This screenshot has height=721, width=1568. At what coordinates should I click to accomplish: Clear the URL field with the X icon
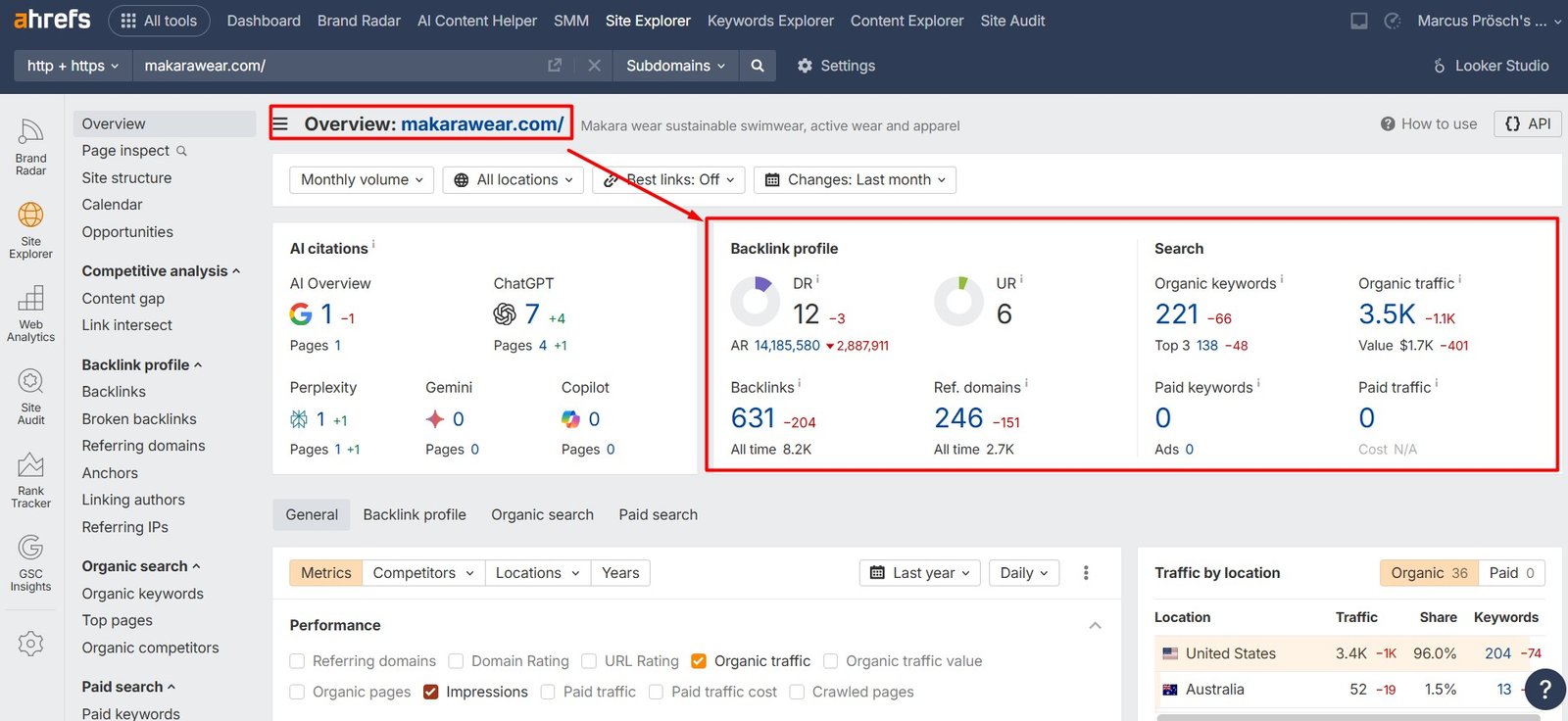pyautogui.click(x=594, y=66)
